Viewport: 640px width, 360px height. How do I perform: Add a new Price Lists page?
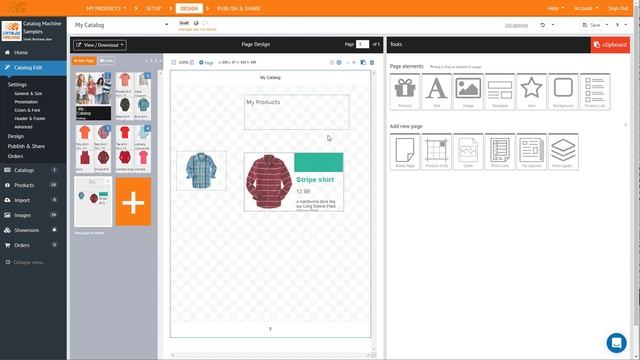click(x=500, y=152)
